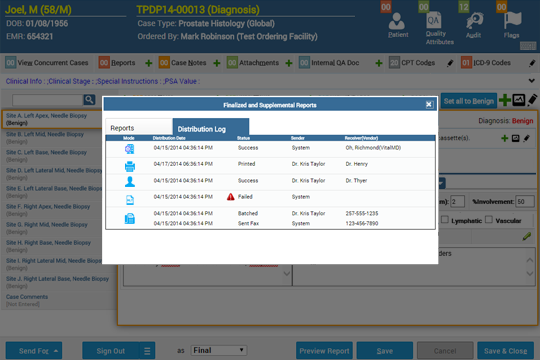Click the site search input field

tap(48, 100)
